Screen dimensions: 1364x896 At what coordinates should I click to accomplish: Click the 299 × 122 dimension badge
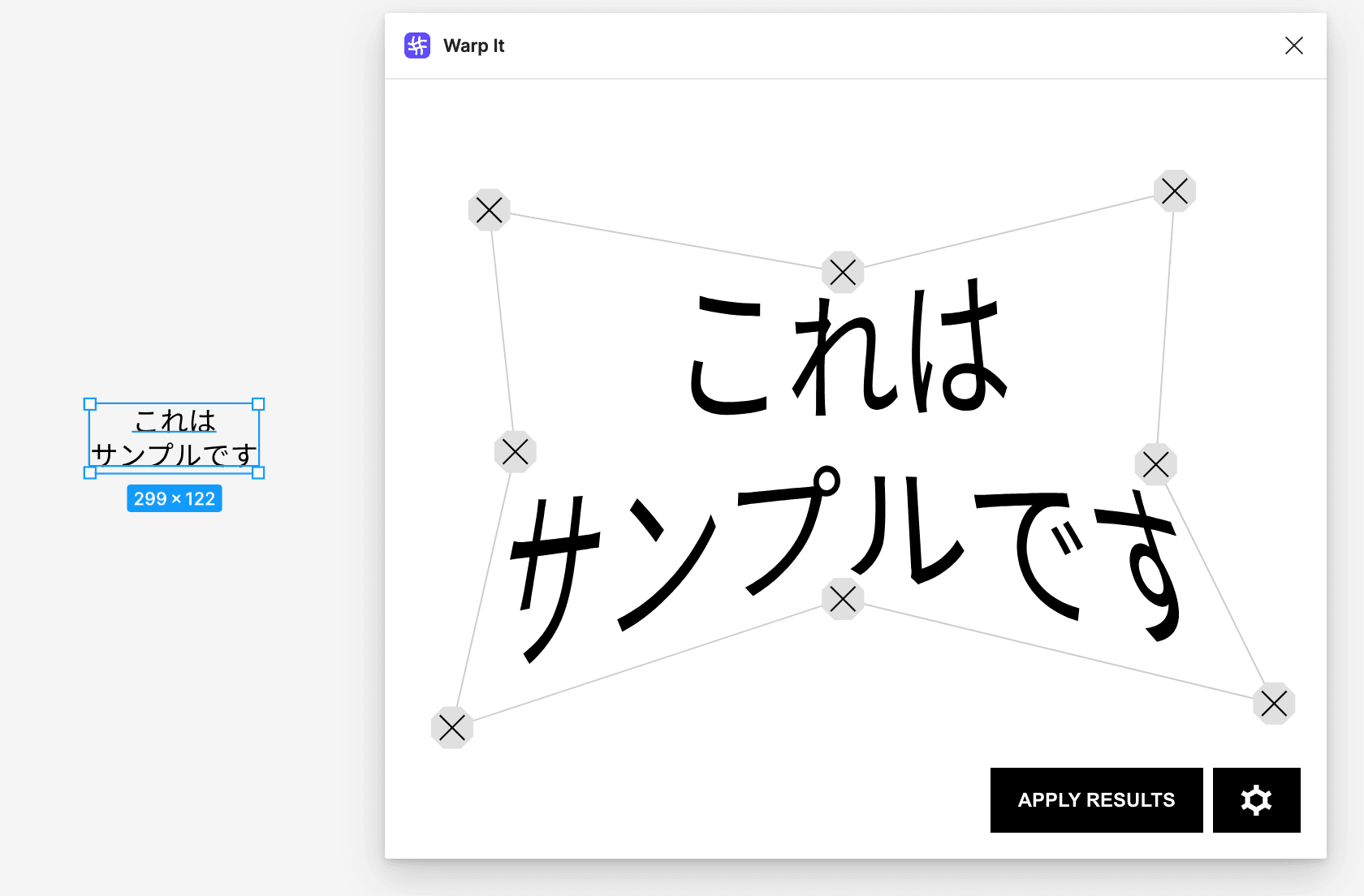174,498
